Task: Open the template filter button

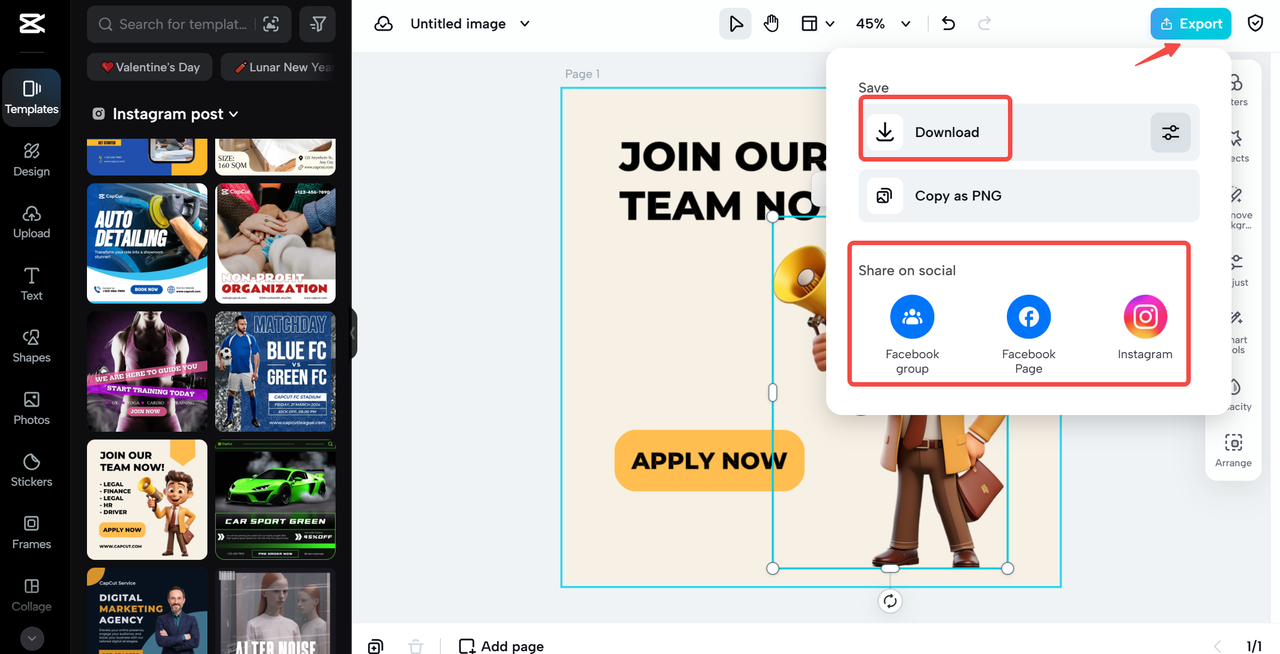Action: [318, 24]
